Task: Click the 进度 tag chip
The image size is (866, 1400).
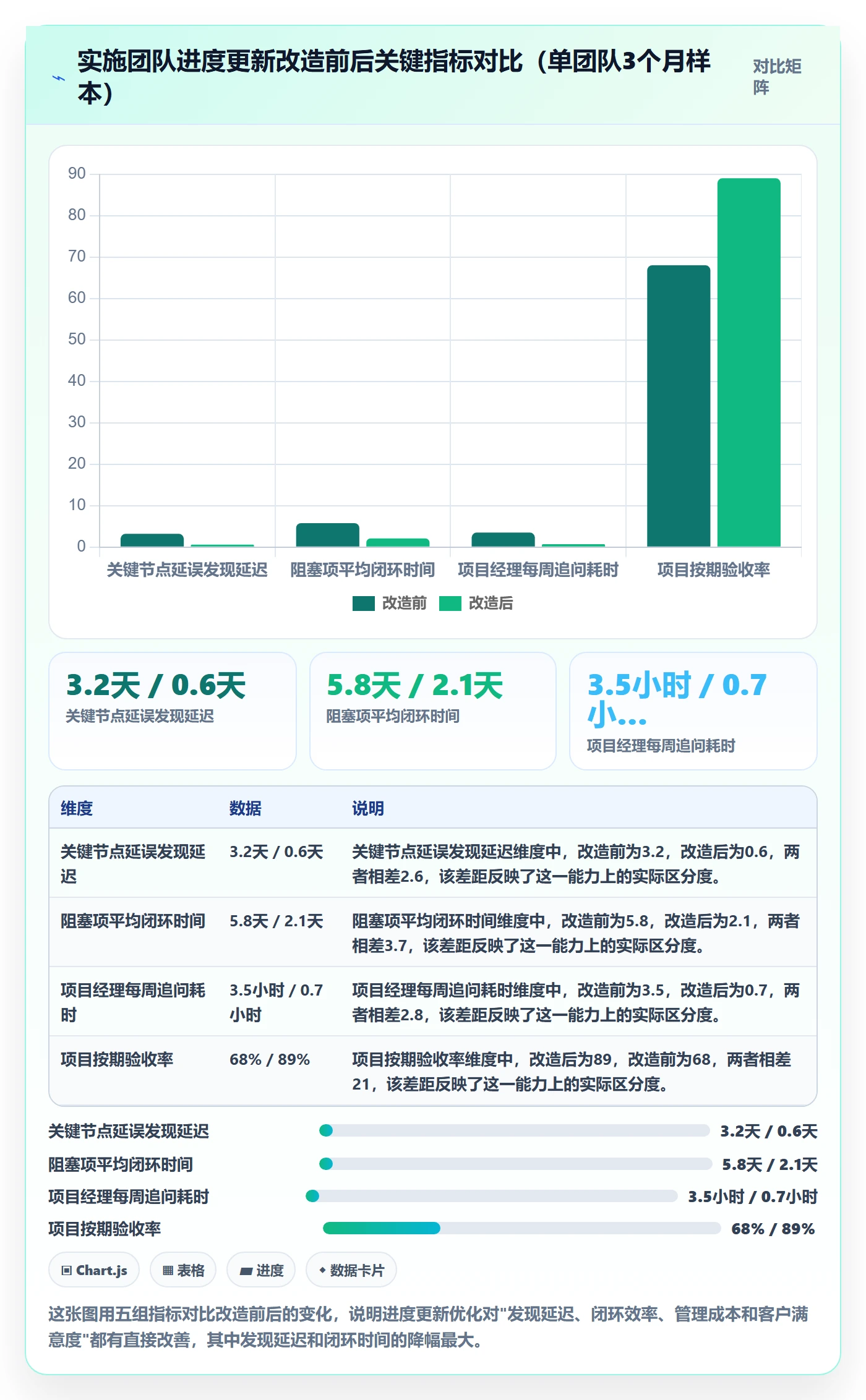Action: pyautogui.click(x=261, y=1270)
